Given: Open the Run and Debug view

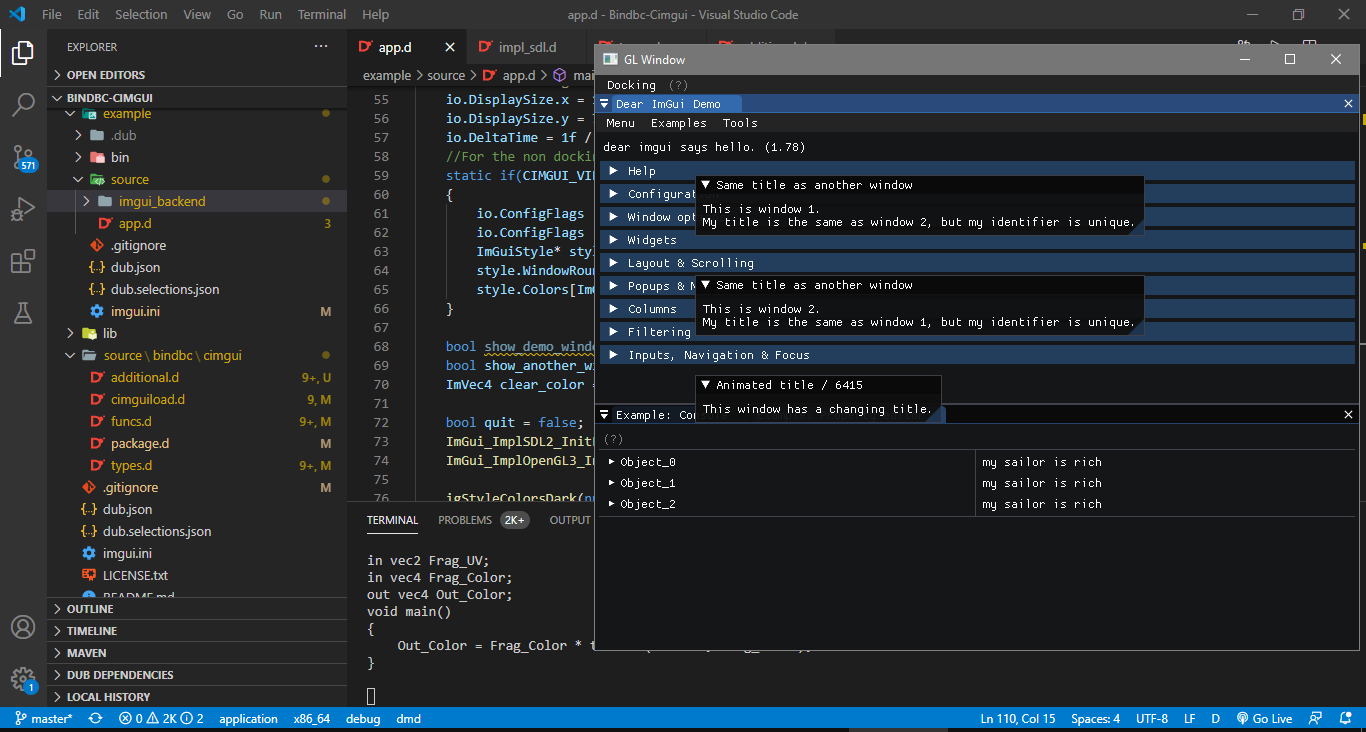Looking at the screenshot, I should (x=23, y=210).
